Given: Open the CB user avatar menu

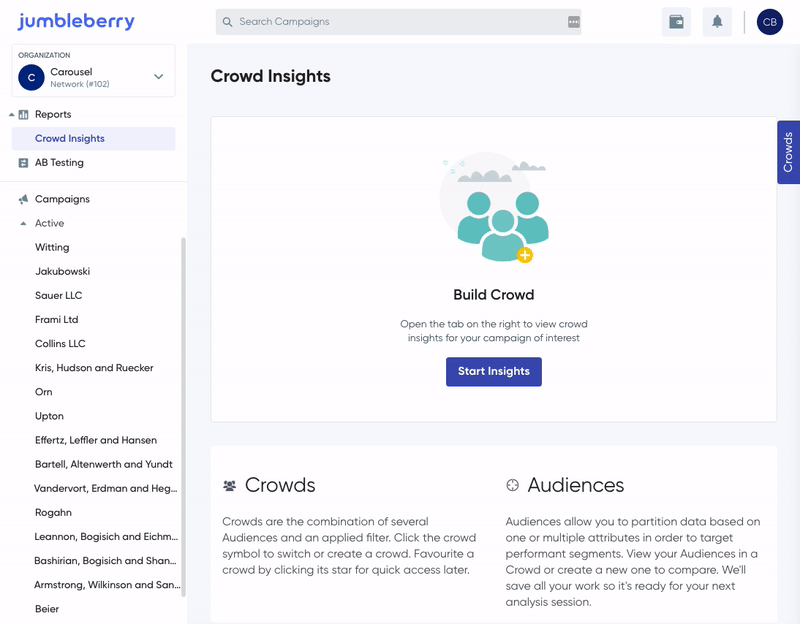Looking at the screenshot, I should pos(769,22).
